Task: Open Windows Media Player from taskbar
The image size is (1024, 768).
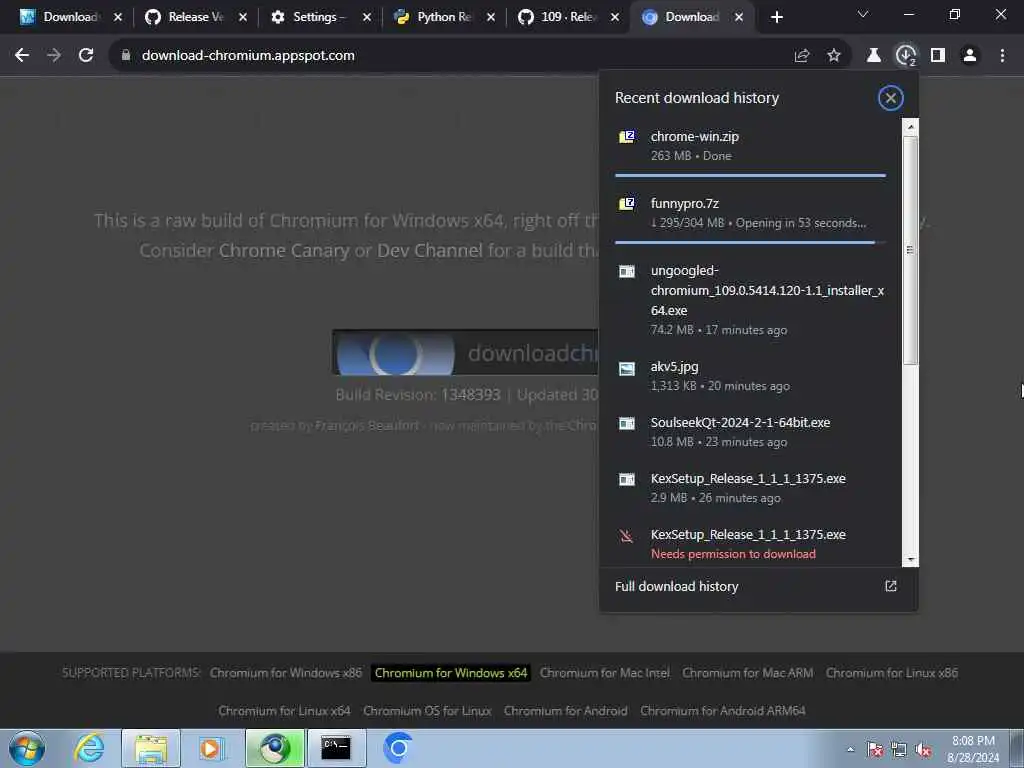Action: click(x=211, y=748)
